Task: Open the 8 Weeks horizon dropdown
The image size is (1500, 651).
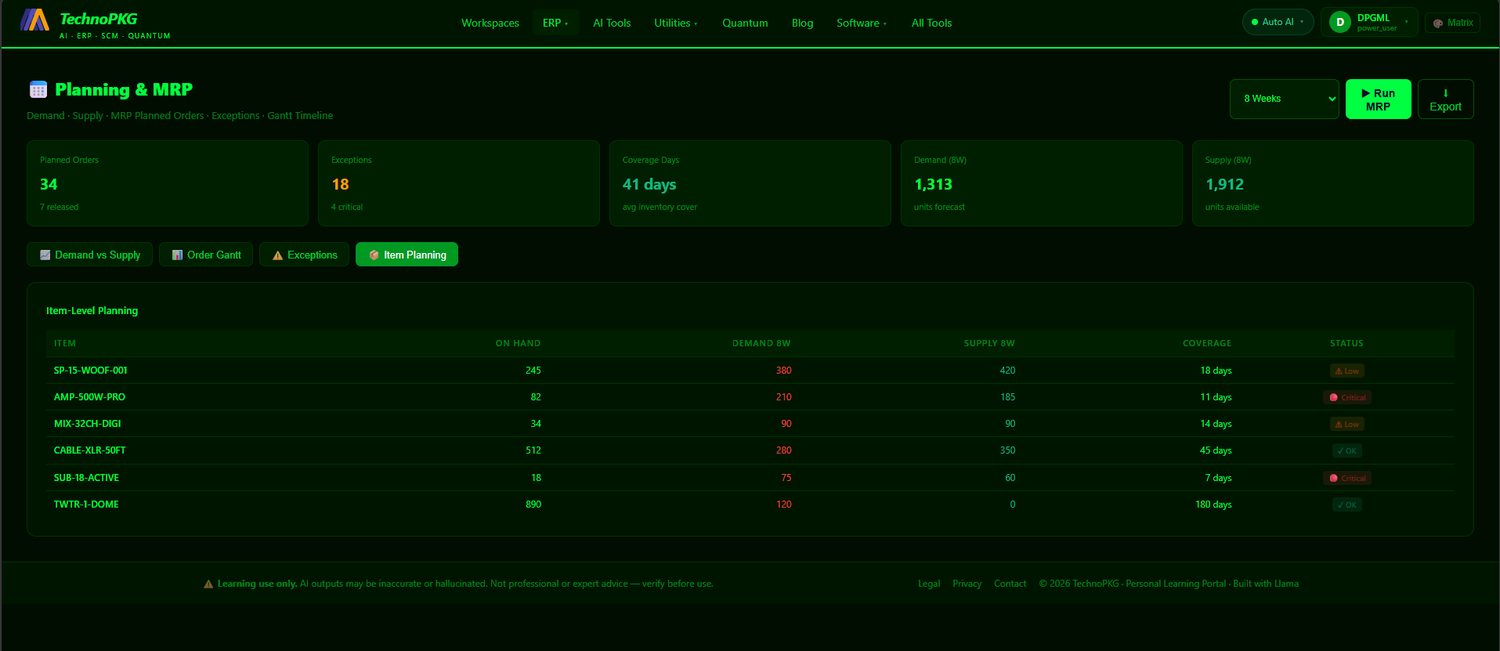Action: 1284,99
